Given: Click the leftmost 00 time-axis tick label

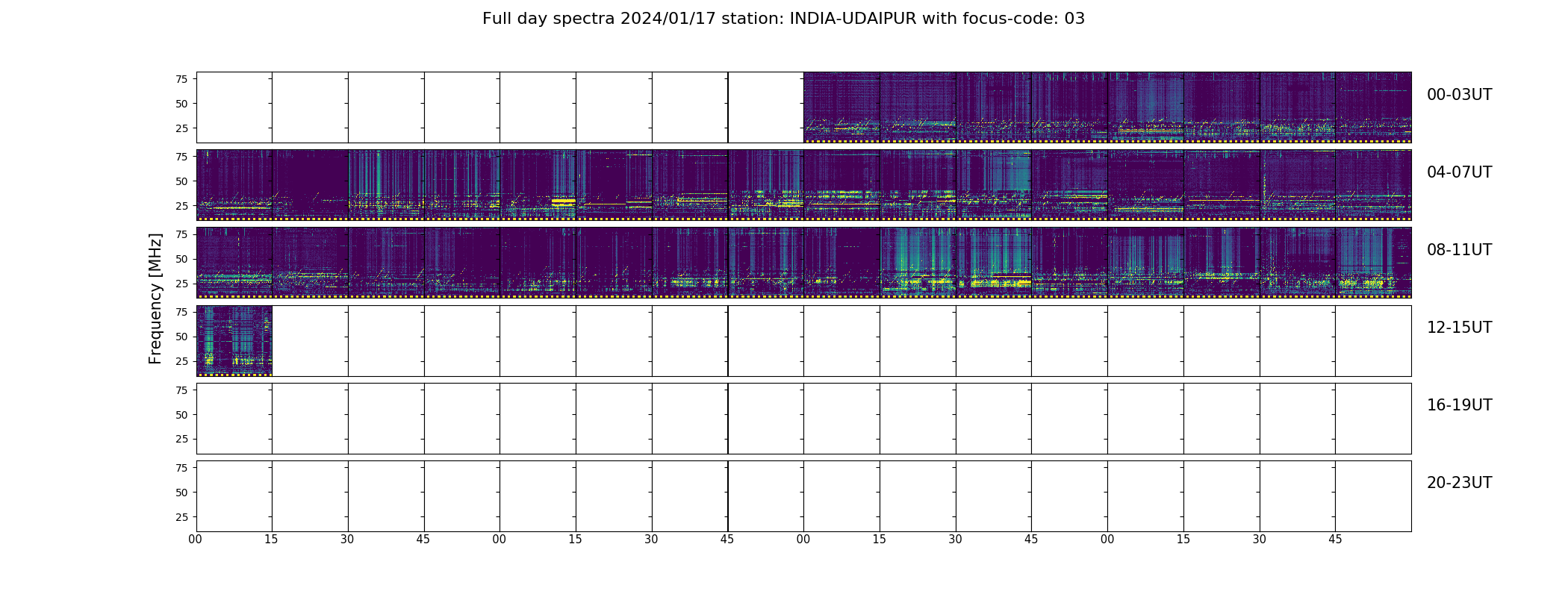Looking at the screenshot, I should pos(196,540).
